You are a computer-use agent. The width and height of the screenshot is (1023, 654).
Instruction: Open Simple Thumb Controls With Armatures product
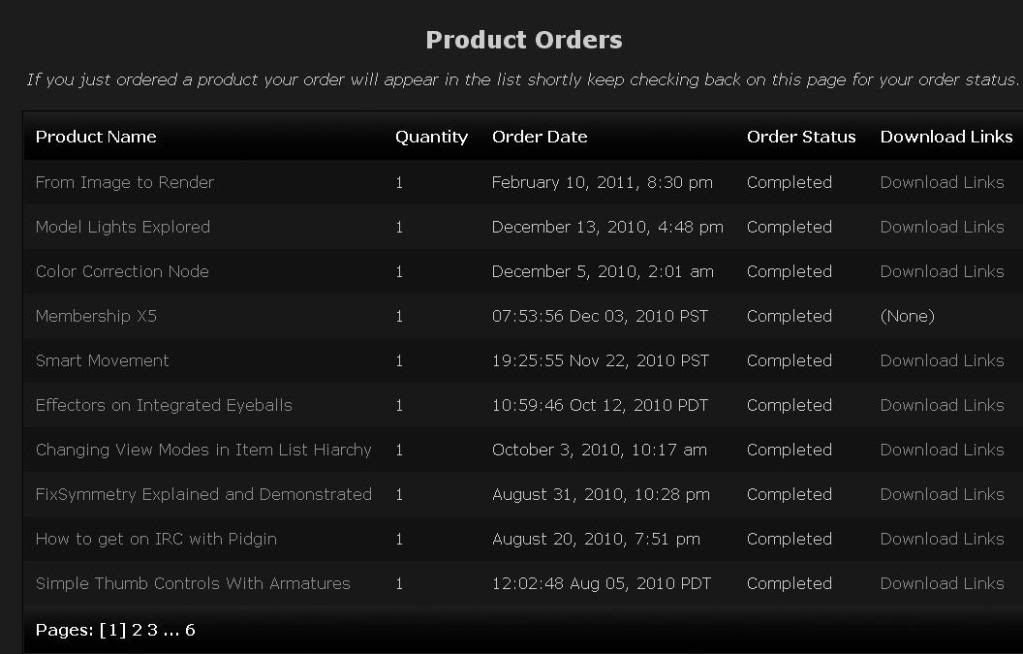[193, 583]
